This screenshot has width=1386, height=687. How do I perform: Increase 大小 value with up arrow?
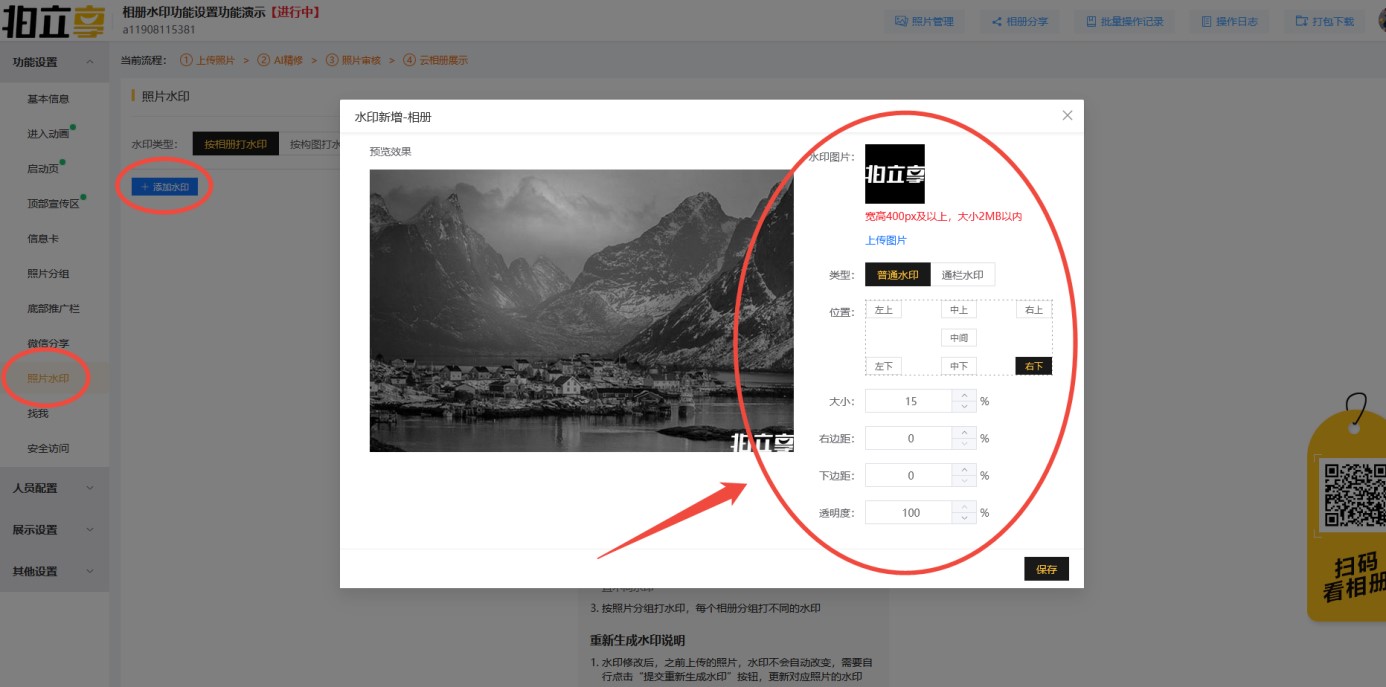coord(964,396)
